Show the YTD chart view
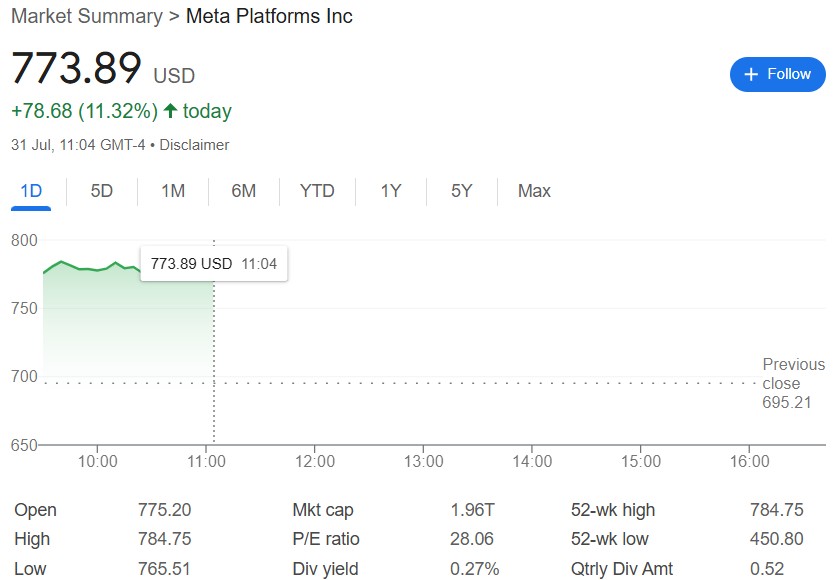Image resolution: width=835 pixels, height=580 pixels. pos(317,191)
